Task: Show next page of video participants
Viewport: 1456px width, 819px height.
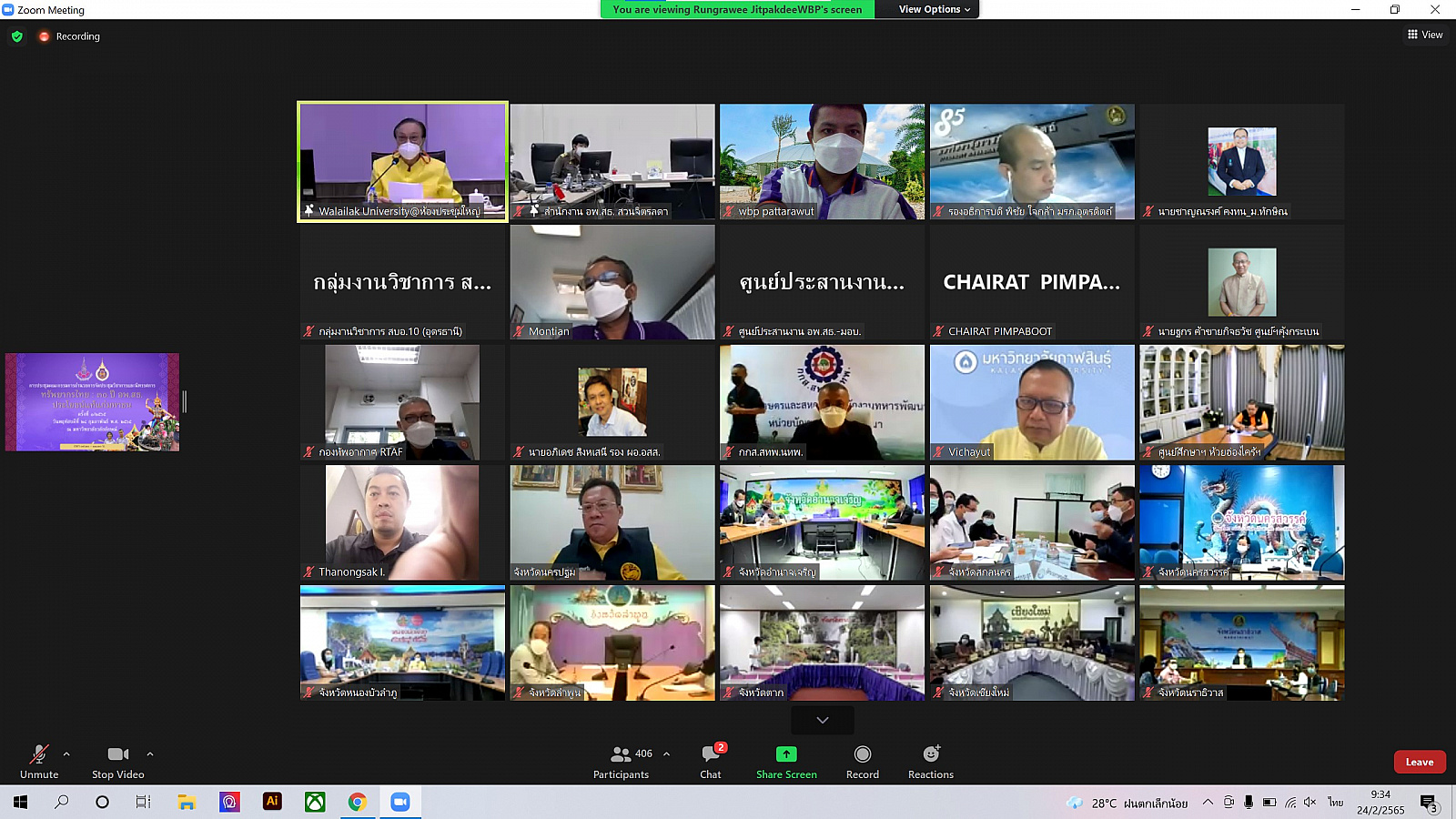Action: click(x=823, y=720)
